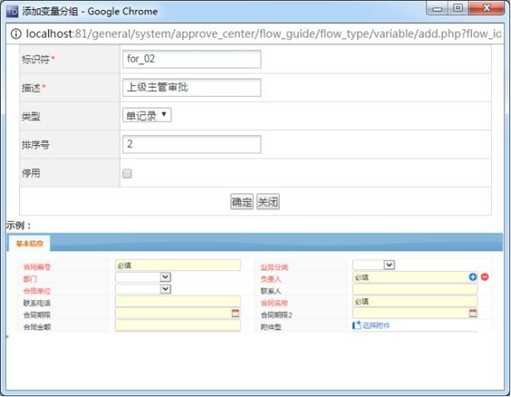Click the 合同编号 required field
The height and width of the screenshot is (397, 511).
click(x=178, y=265)
